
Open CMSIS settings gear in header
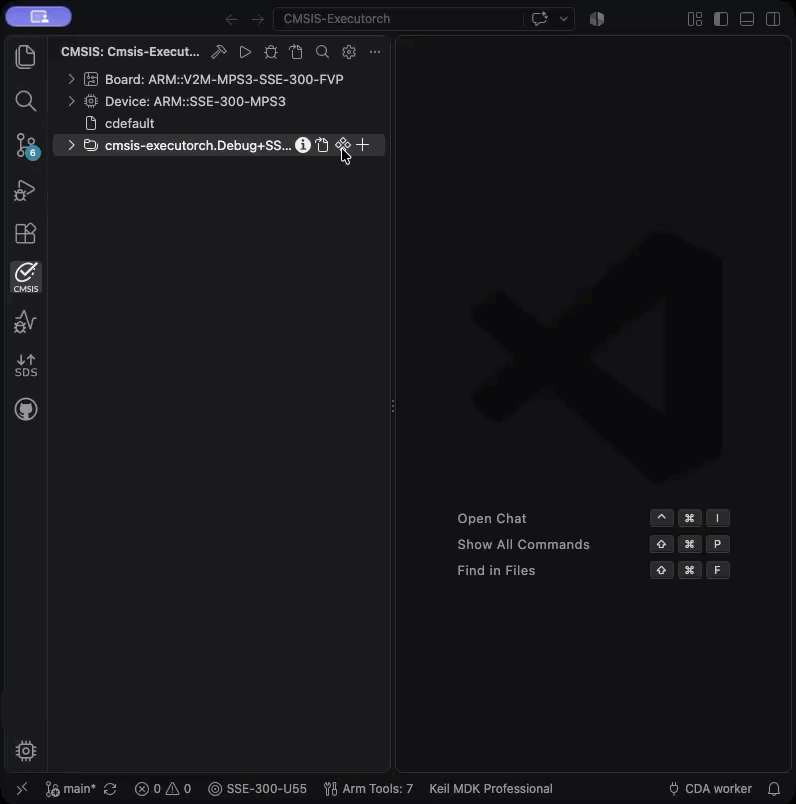tap(349, 52)
